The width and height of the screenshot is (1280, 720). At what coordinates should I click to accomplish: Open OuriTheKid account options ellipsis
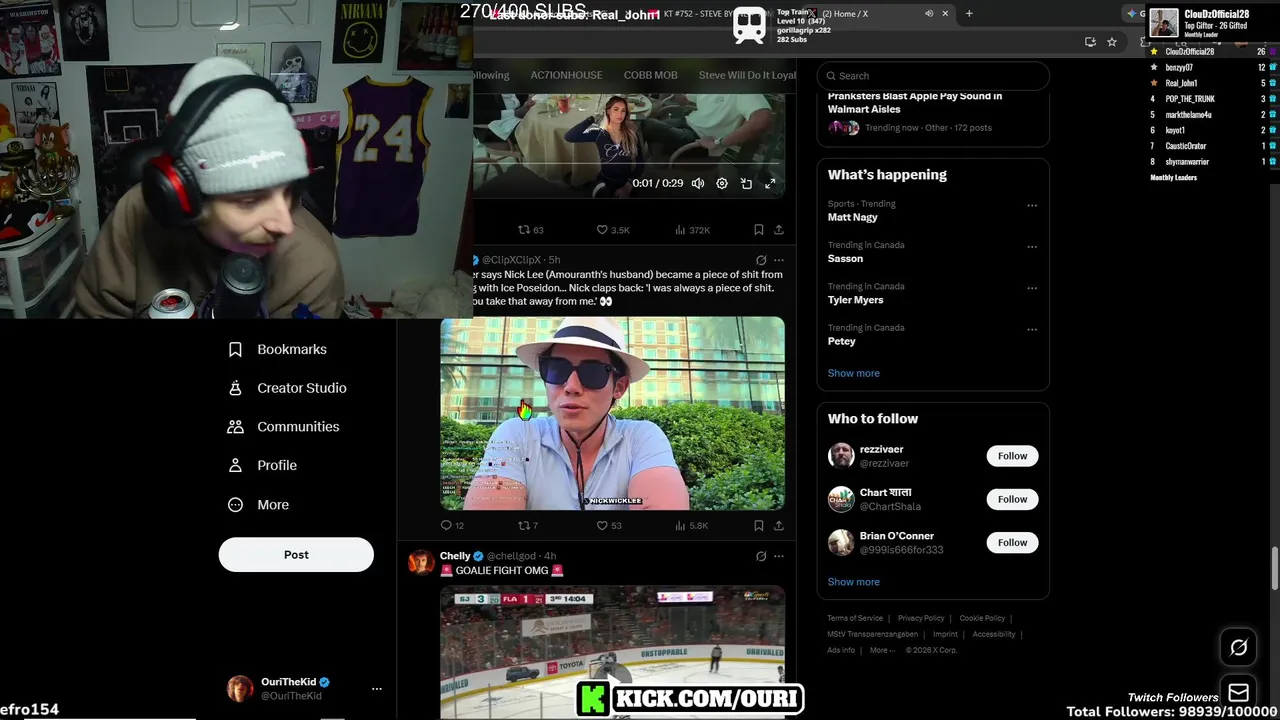[377, 689]
